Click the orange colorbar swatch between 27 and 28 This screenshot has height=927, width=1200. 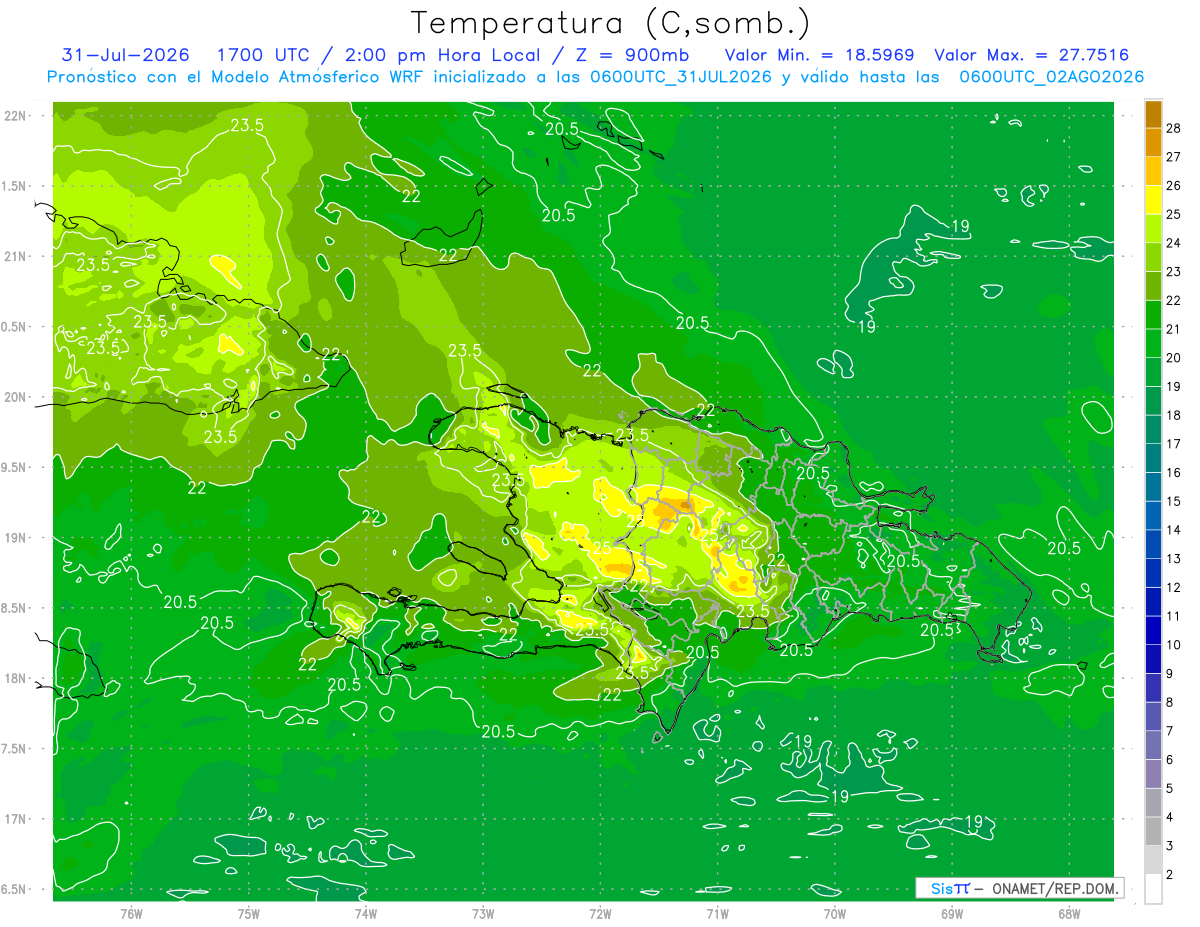1153,143
